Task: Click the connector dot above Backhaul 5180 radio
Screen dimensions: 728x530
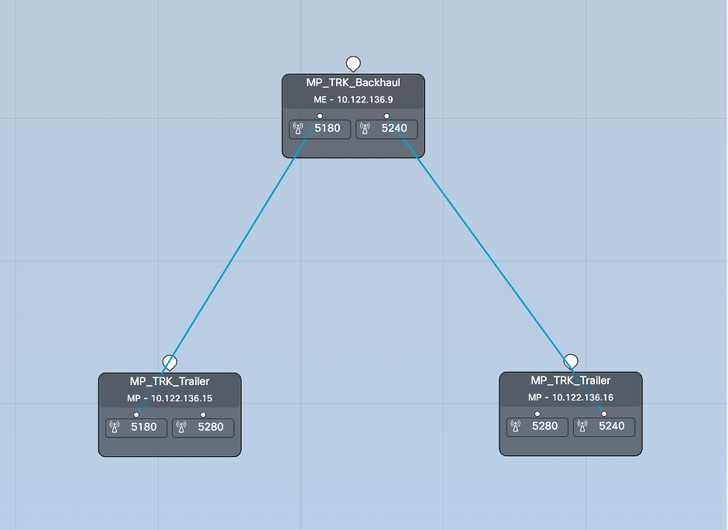Action: 320,116
